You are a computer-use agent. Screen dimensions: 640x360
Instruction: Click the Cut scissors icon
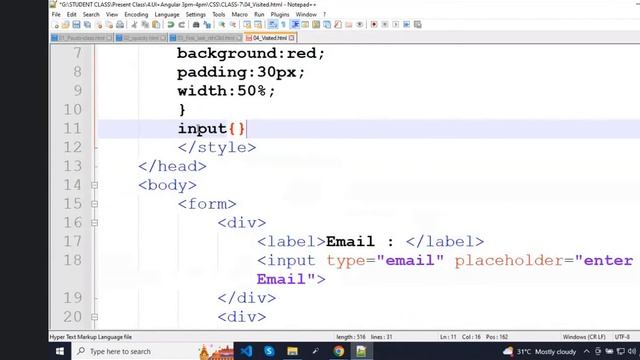pos(133,24)
